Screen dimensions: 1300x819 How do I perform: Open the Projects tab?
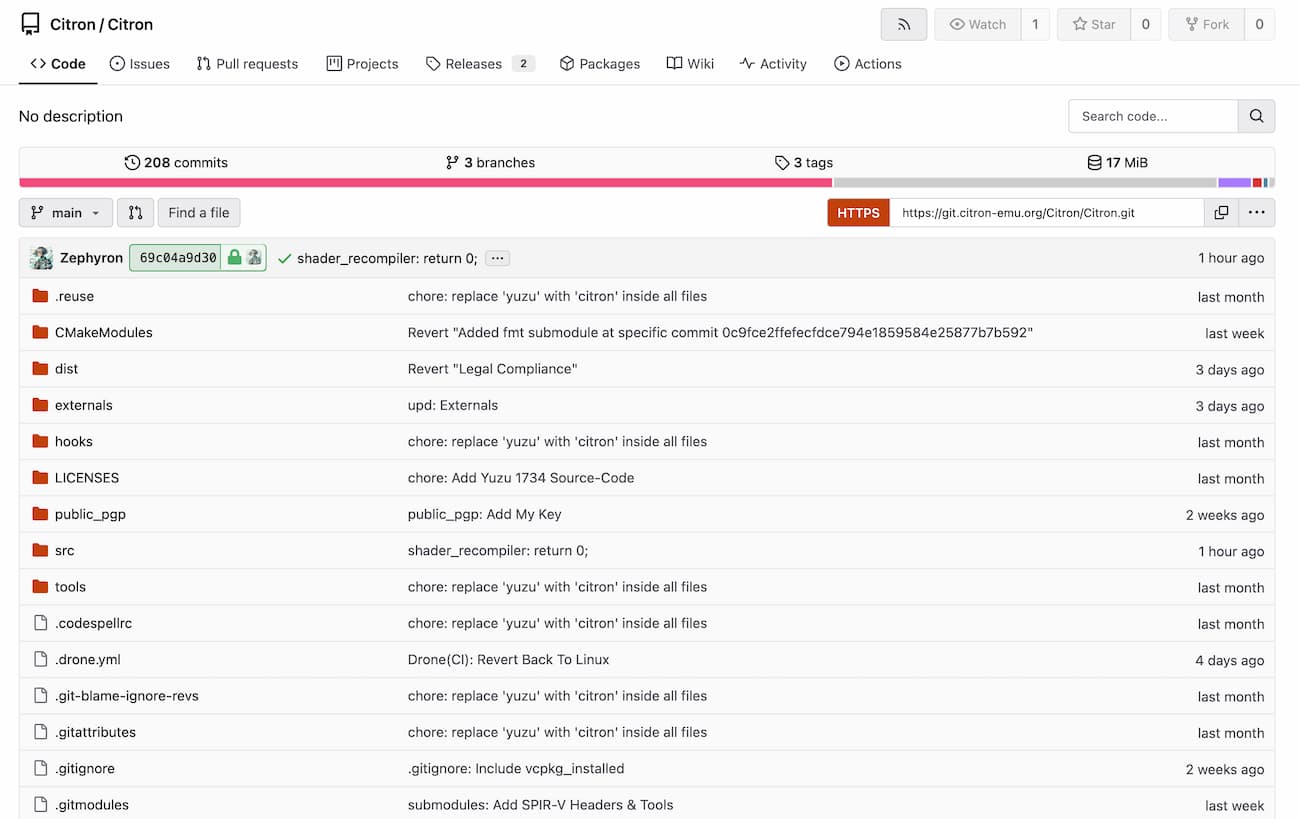point(362,64)
